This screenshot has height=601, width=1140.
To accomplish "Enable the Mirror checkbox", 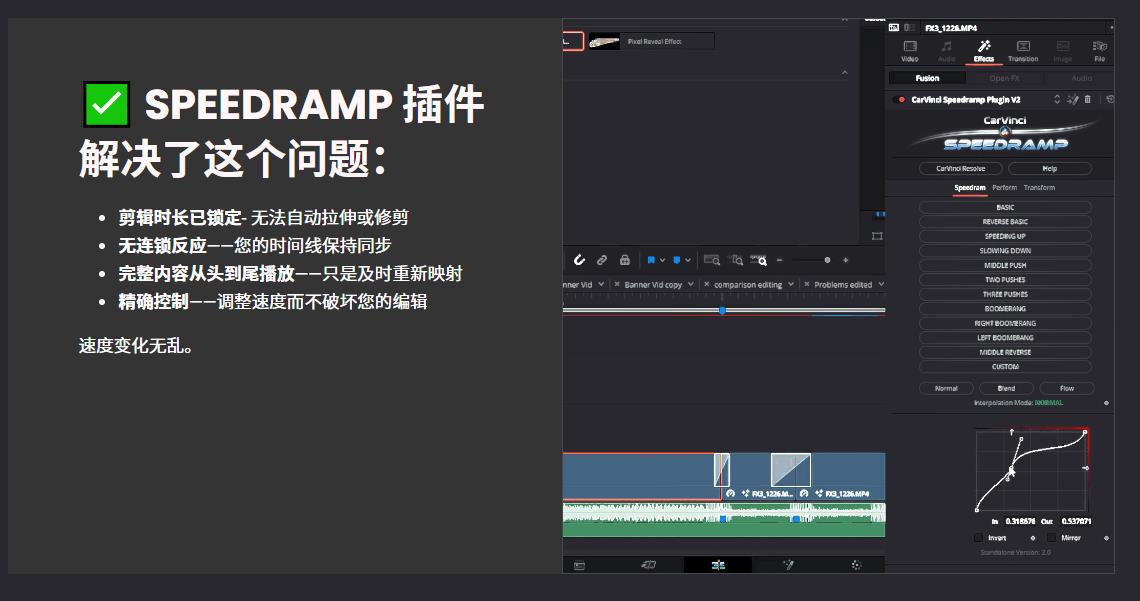I will coord(1052,538).
